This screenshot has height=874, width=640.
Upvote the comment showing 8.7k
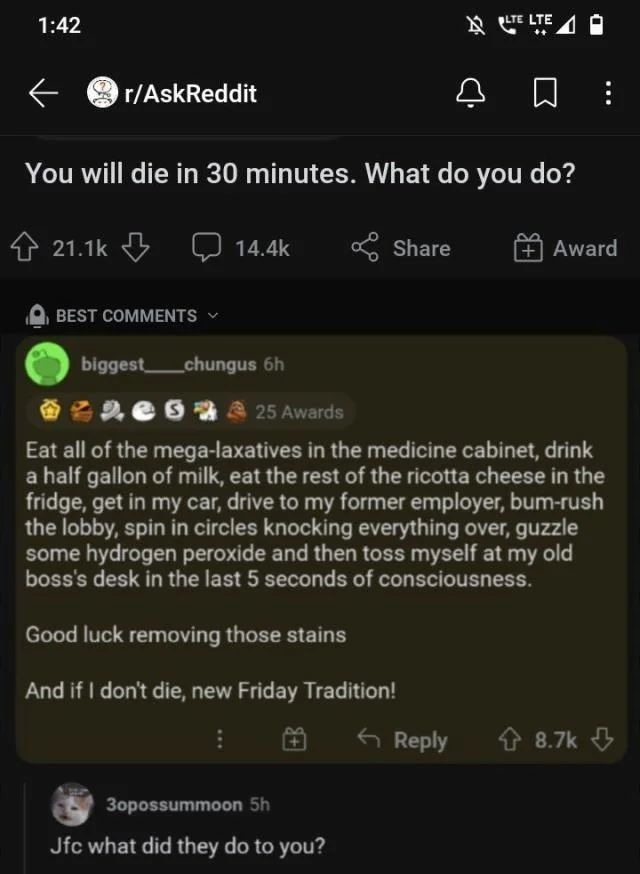(510, 740)
